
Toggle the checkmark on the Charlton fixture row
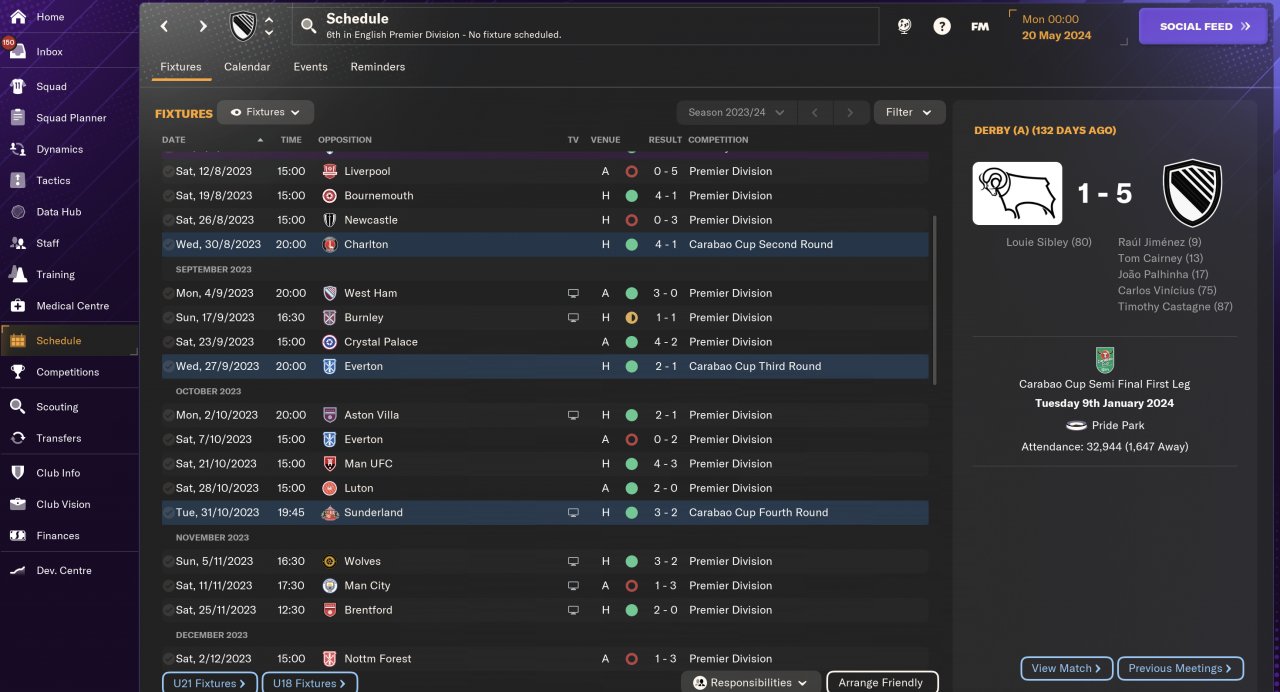168,244
